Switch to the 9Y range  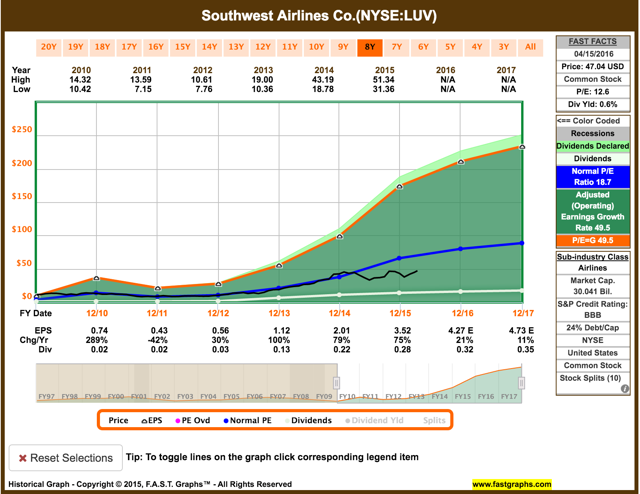pos(343,47)
